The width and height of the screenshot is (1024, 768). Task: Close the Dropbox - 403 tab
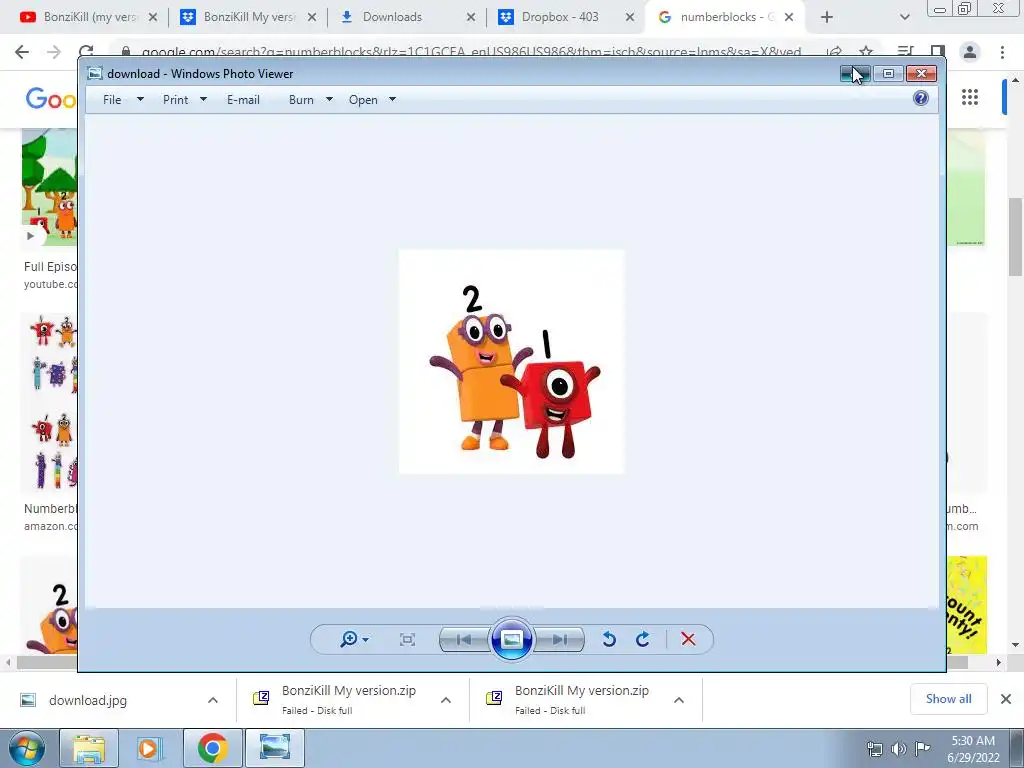(630, 17)
